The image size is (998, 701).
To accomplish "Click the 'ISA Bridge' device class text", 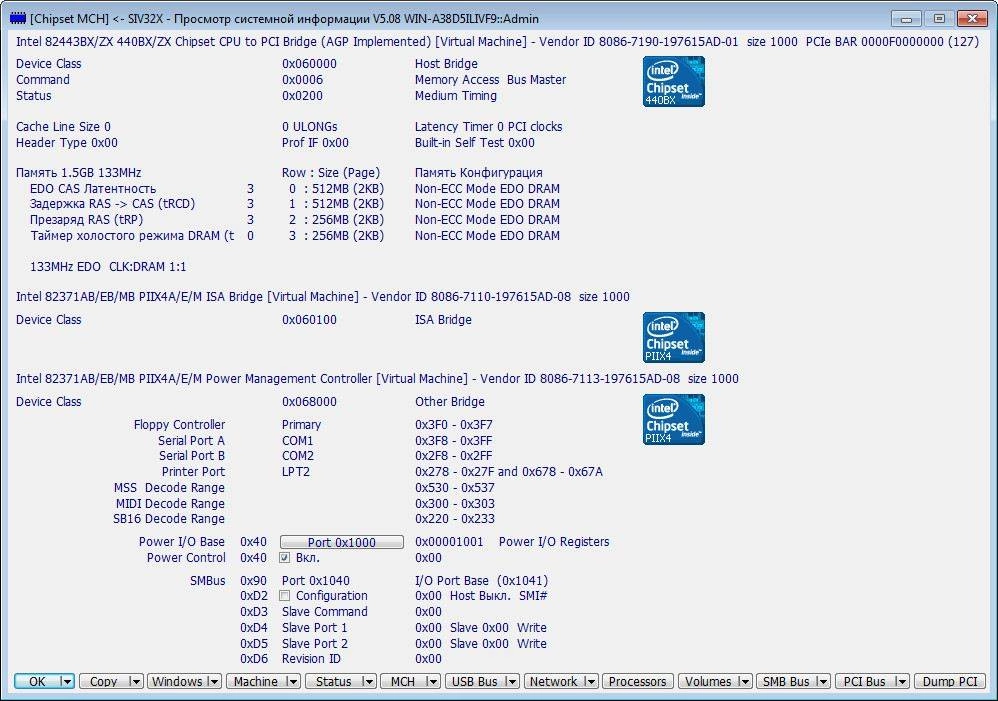I will [443, 320].
